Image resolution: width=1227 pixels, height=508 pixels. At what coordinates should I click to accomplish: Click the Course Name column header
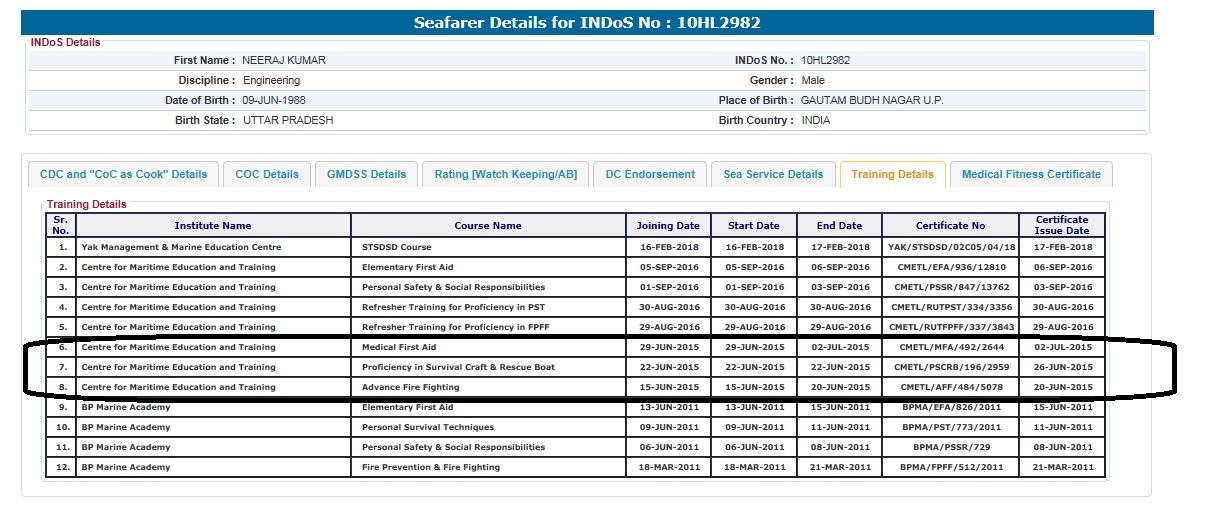point(488,226)
